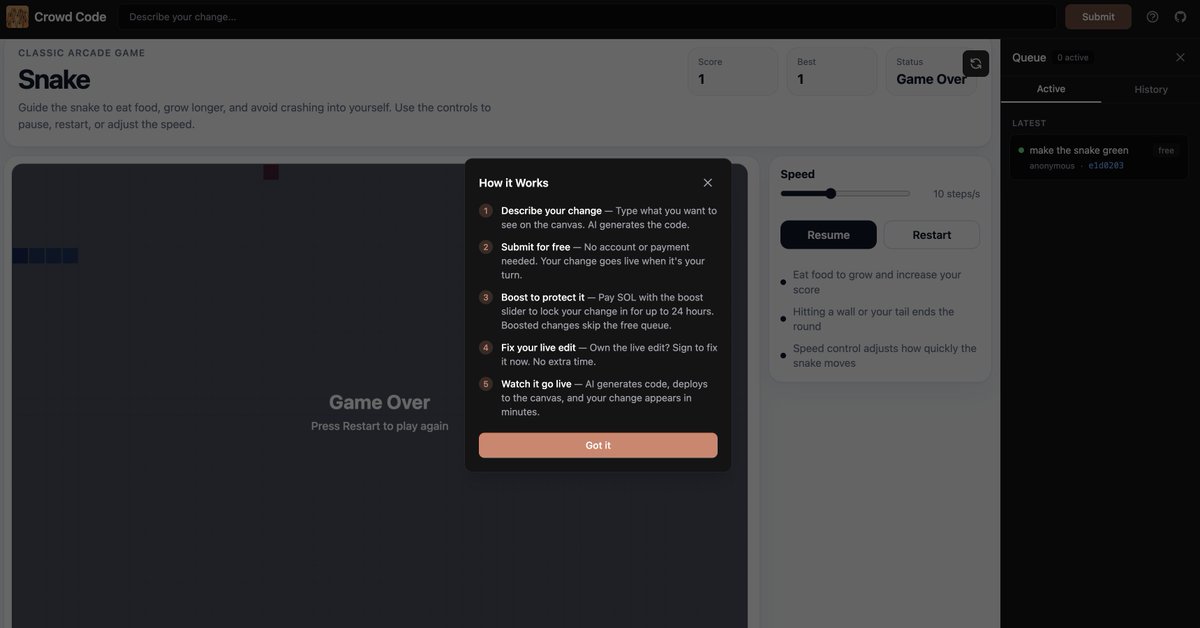
Task: Switch to the History queue tab
Action: (1151, 89)
